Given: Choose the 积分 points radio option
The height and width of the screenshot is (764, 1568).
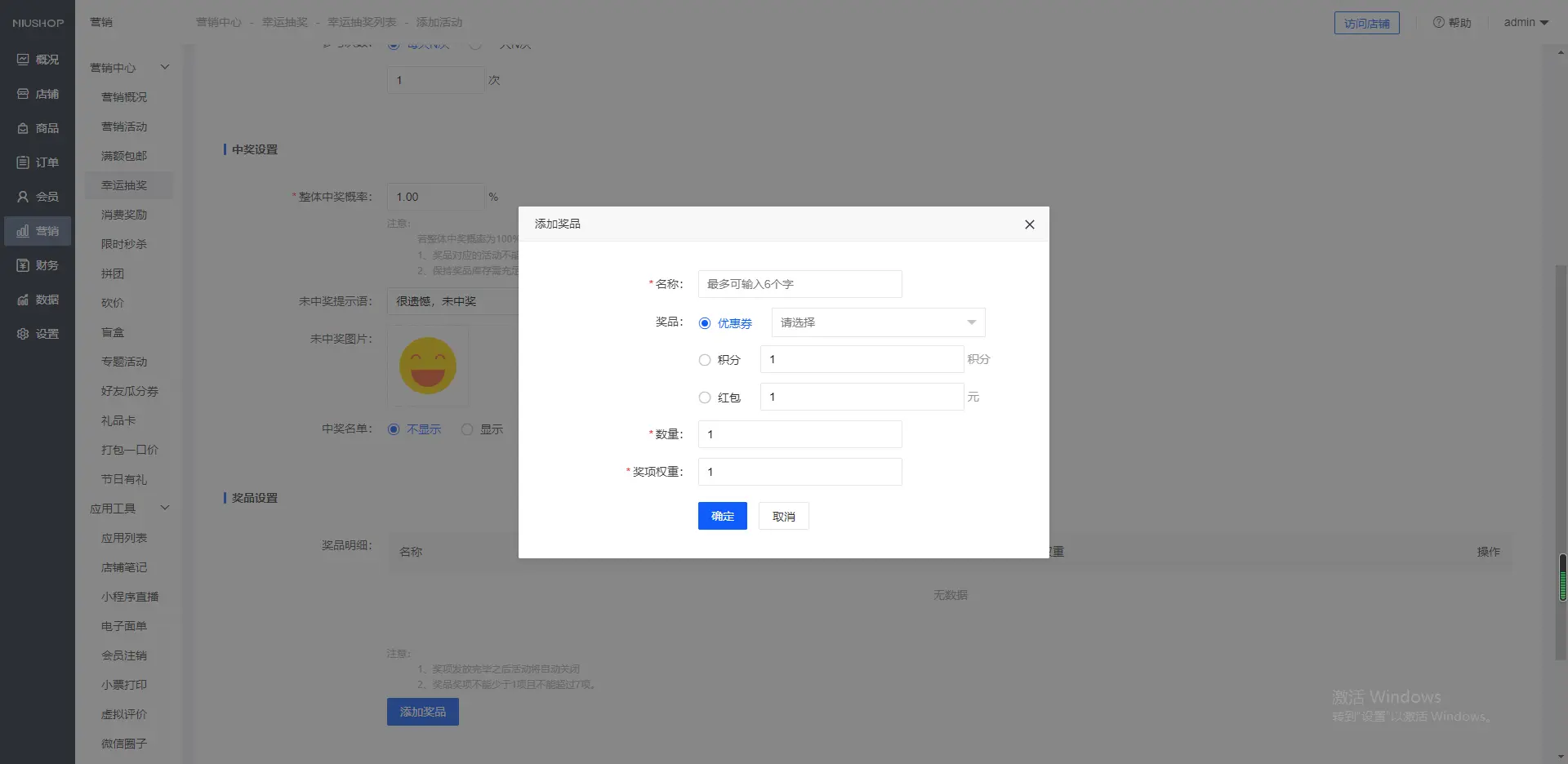Looking at the screenshot, I should coord(705,360).
